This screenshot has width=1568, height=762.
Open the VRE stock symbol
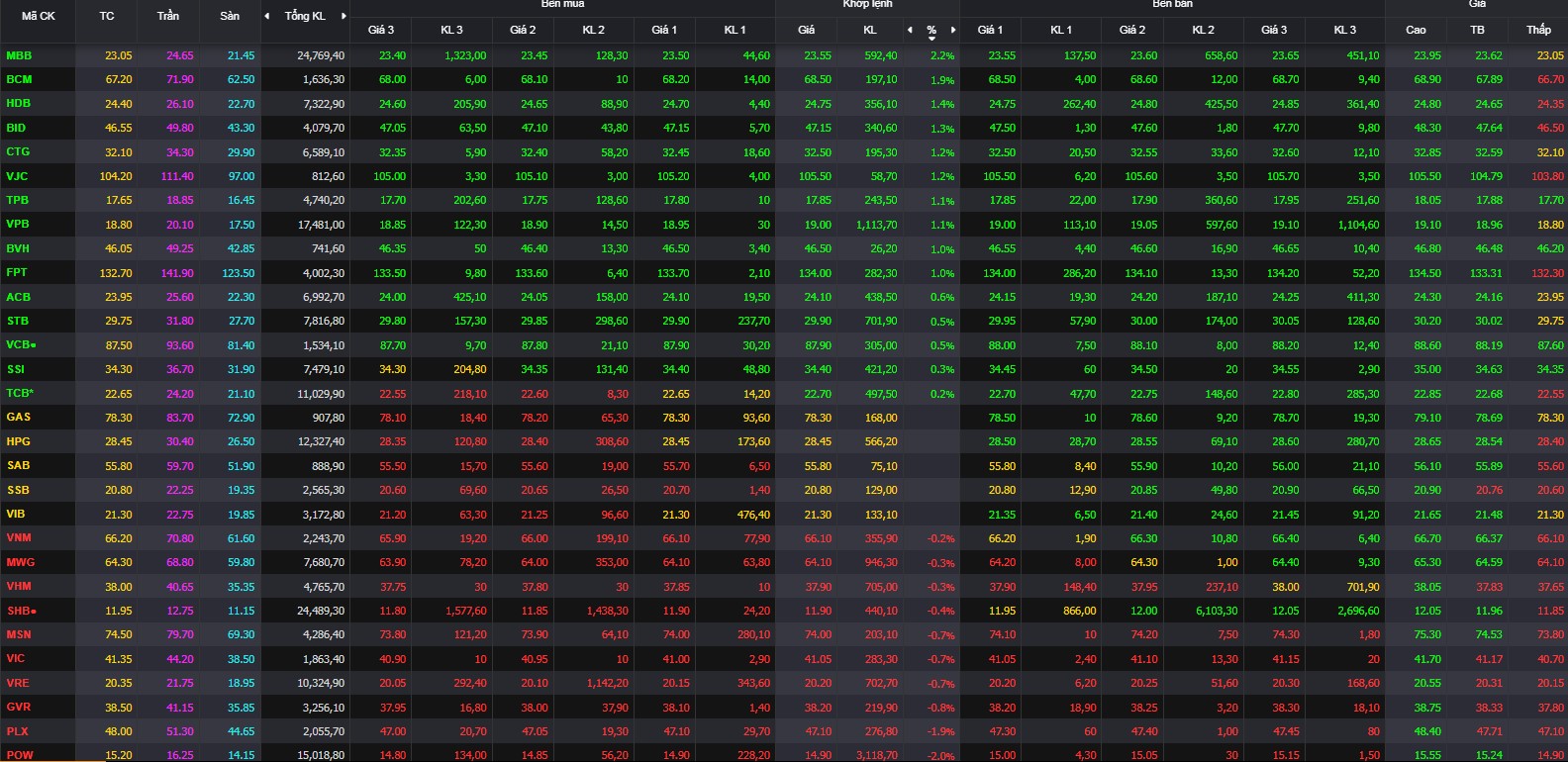pyautogui.click(x=18, y=683)
